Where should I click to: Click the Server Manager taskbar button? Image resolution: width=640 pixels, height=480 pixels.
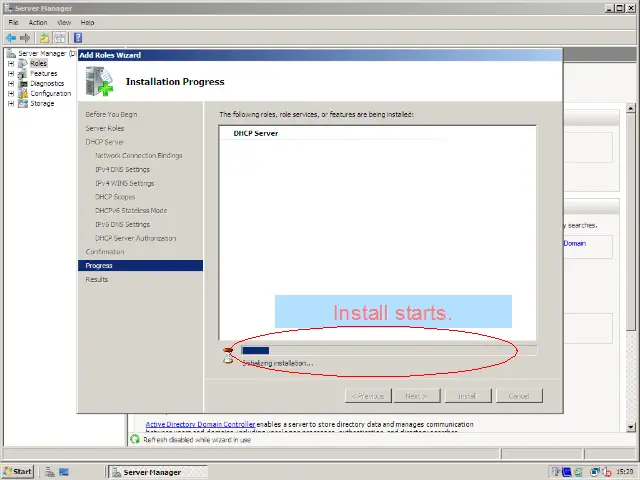click(158, 472)
